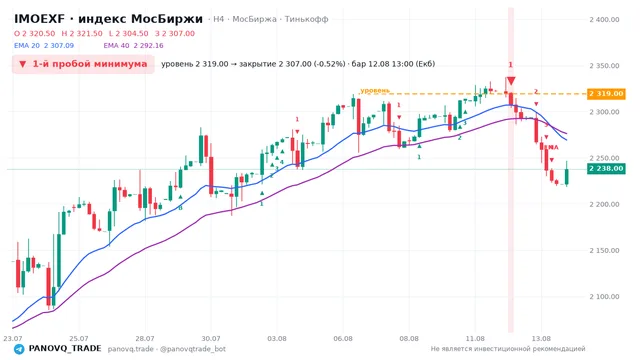Click the 'EMA 40 2 292.16' legend entry
Image resolution: width=640 pixels, height=360 pixels.
[133, 46]
